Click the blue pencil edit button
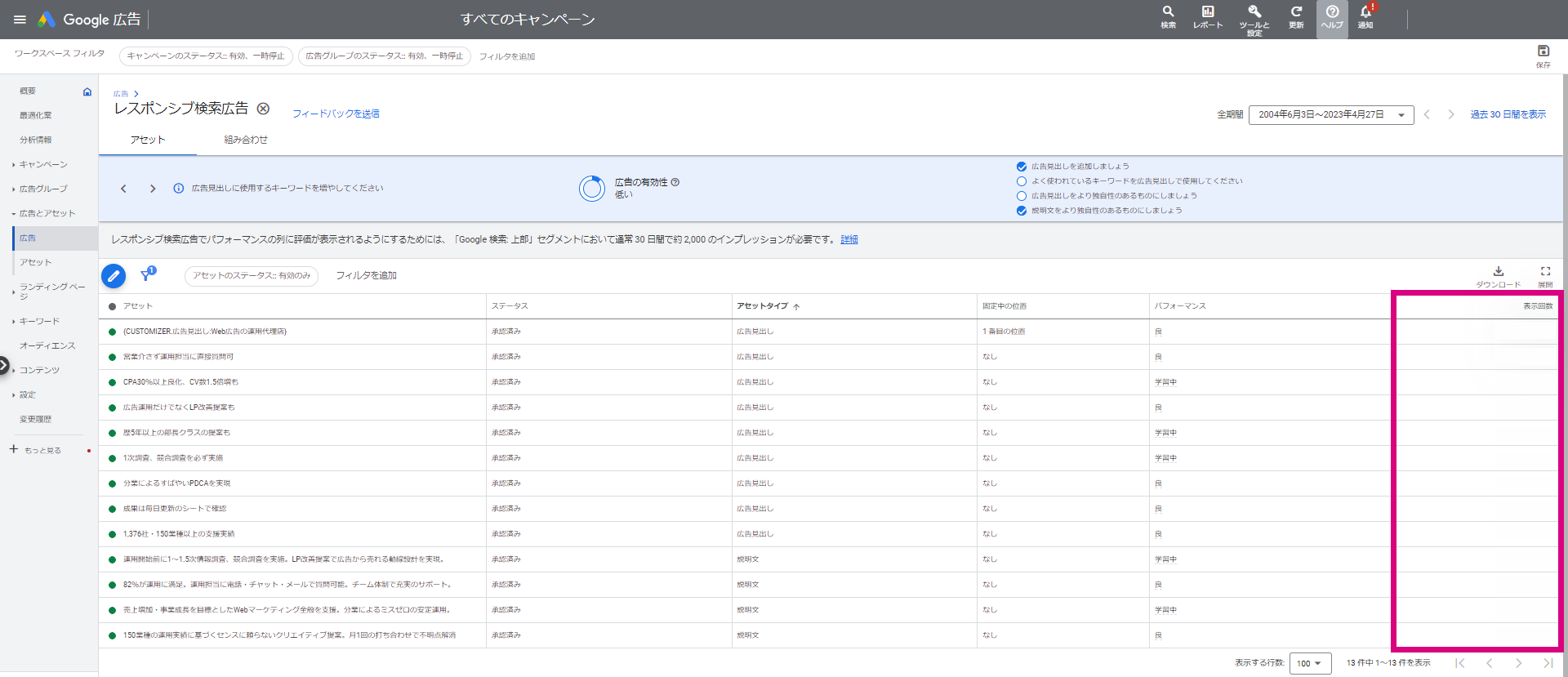1568x677 pixels. tap(114, 276)
